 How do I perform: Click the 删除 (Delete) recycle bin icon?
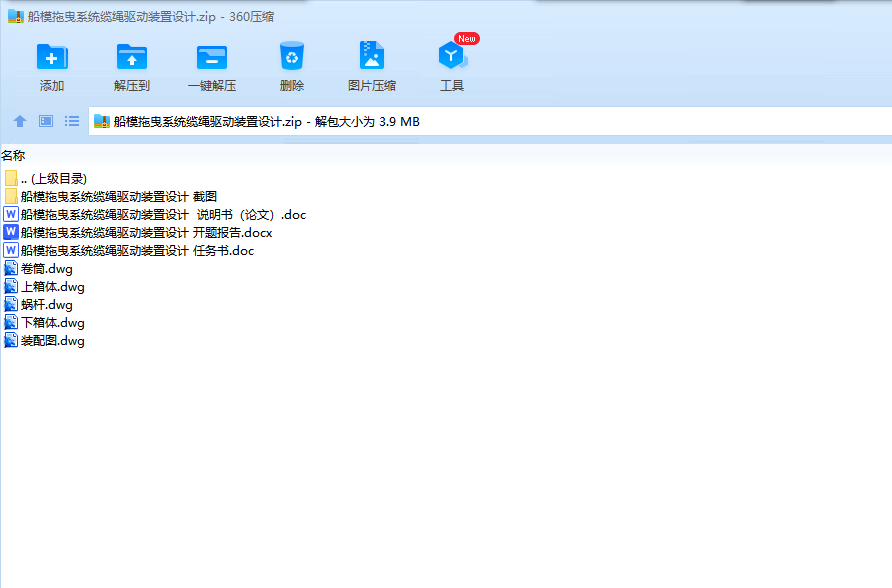[x=292, y=56]
